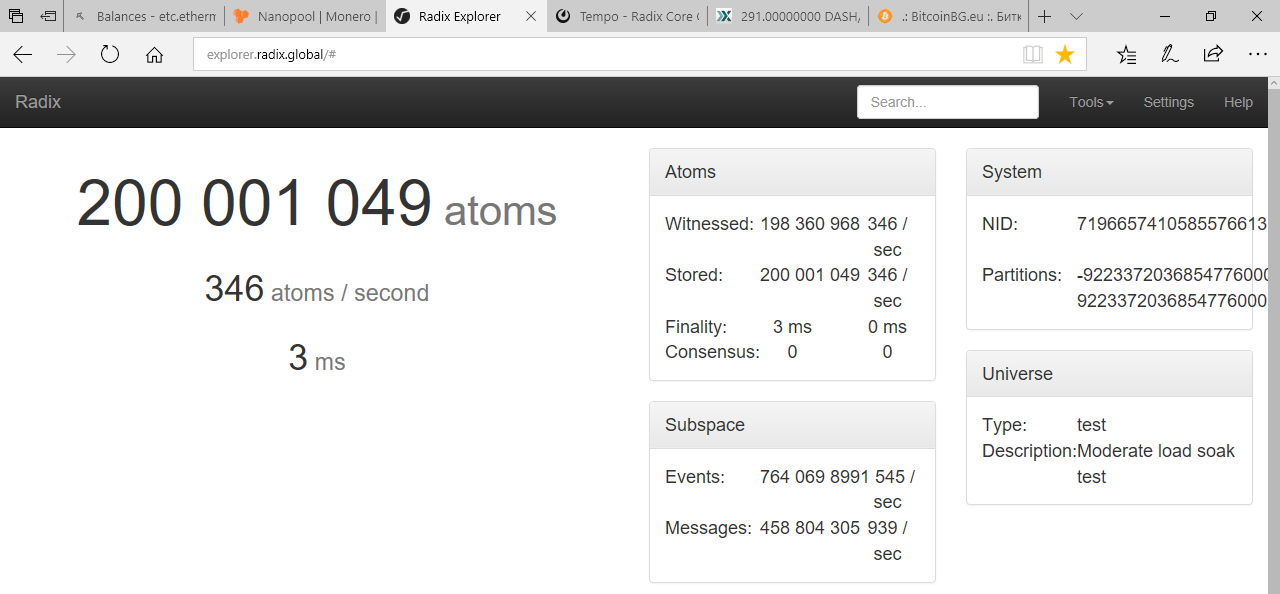Screen dimensions: 1280x594
Task: Open the Favorites hub
Action: (x=1127, y=55)
